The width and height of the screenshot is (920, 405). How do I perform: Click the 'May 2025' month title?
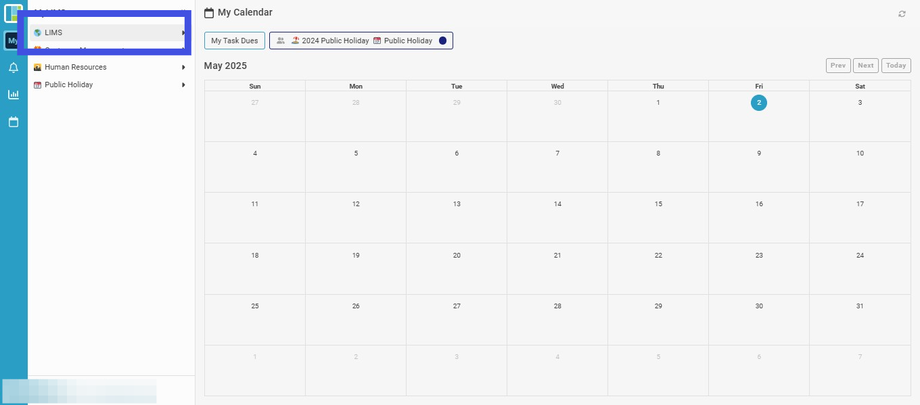225,66
